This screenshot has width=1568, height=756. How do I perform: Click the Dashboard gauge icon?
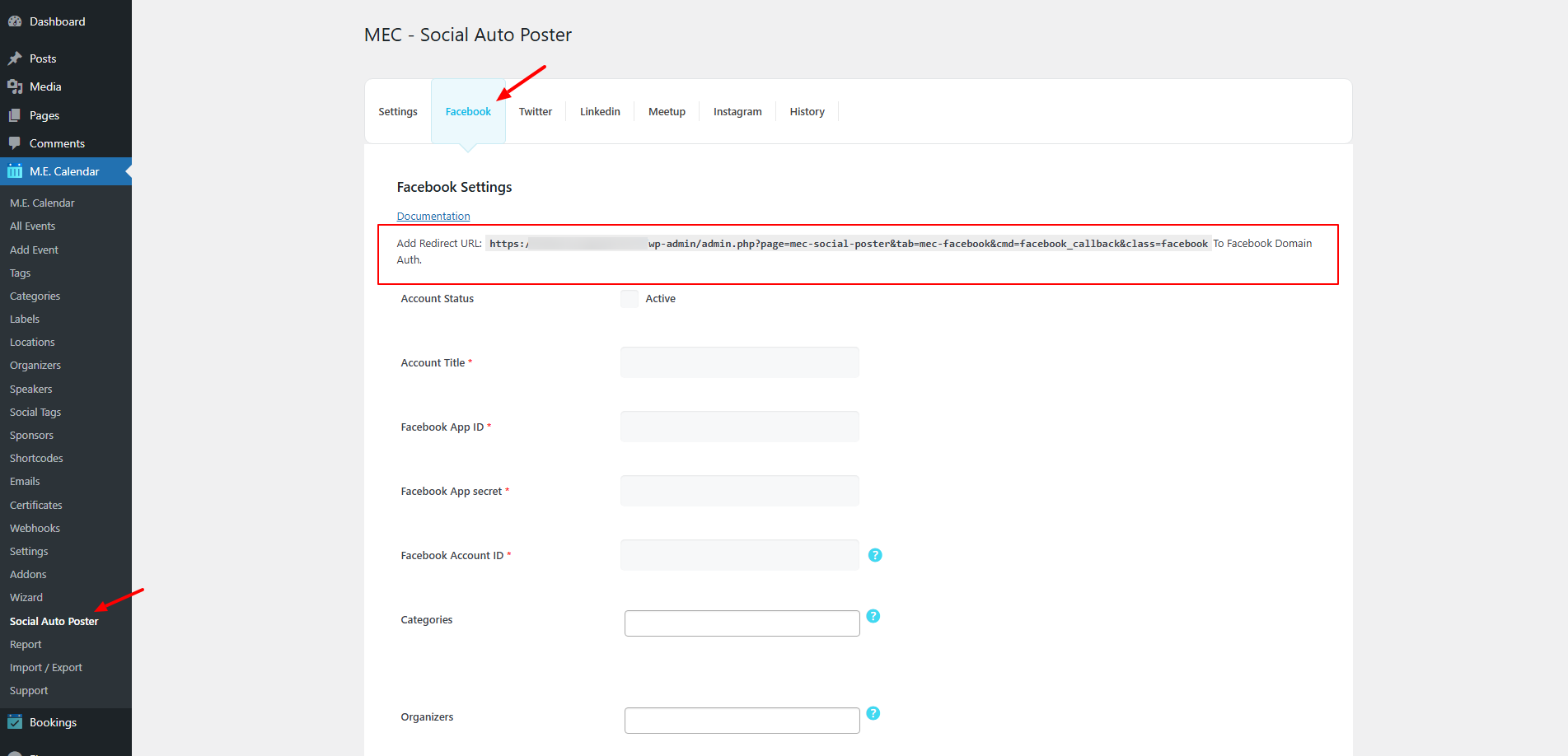pos(15,21)
